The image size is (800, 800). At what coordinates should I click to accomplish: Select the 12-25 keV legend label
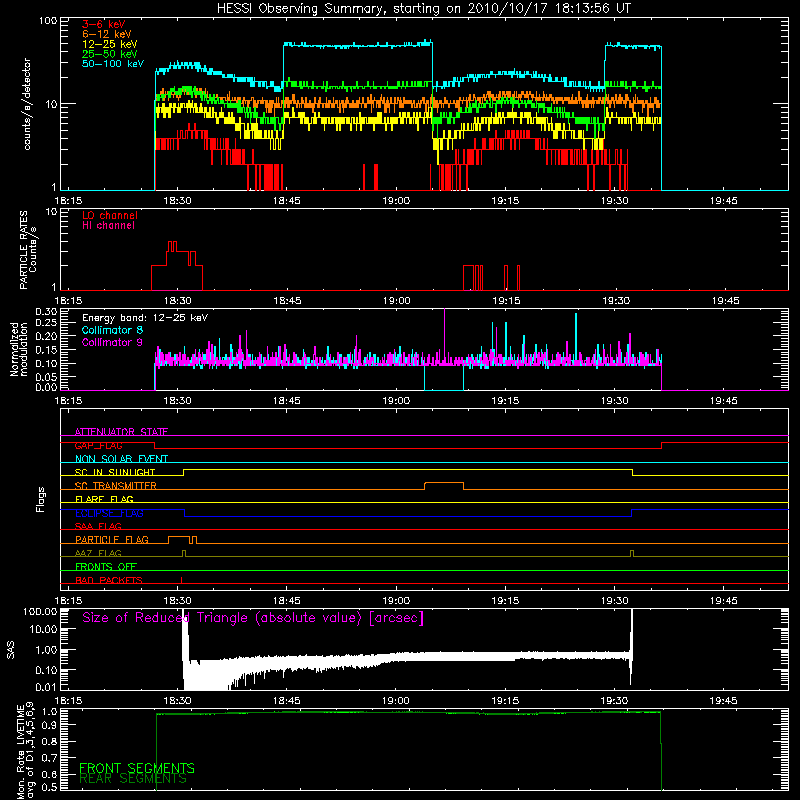110,44
